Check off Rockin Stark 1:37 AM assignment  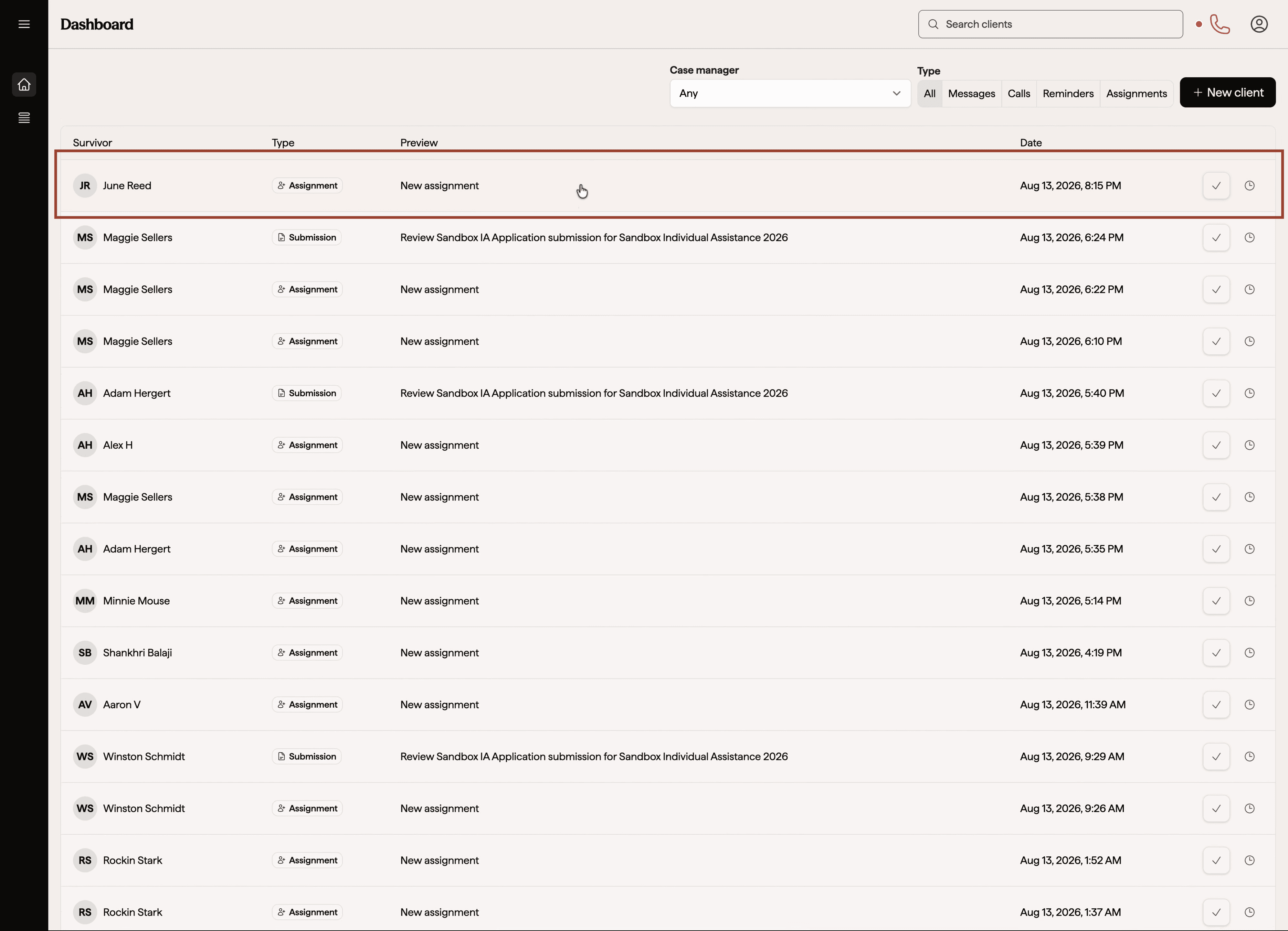(x=1216, y=912)
